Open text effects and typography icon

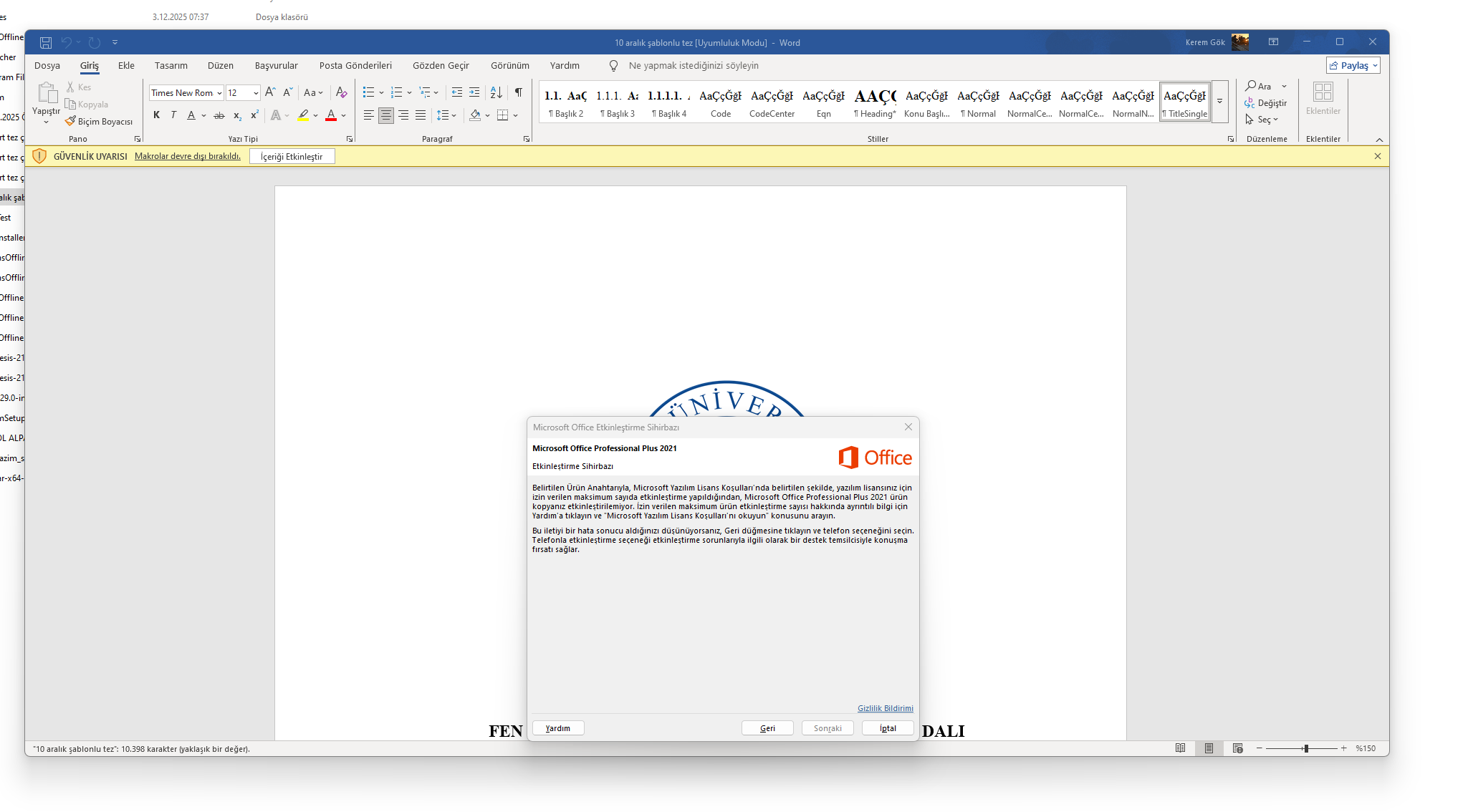point(276,115)
